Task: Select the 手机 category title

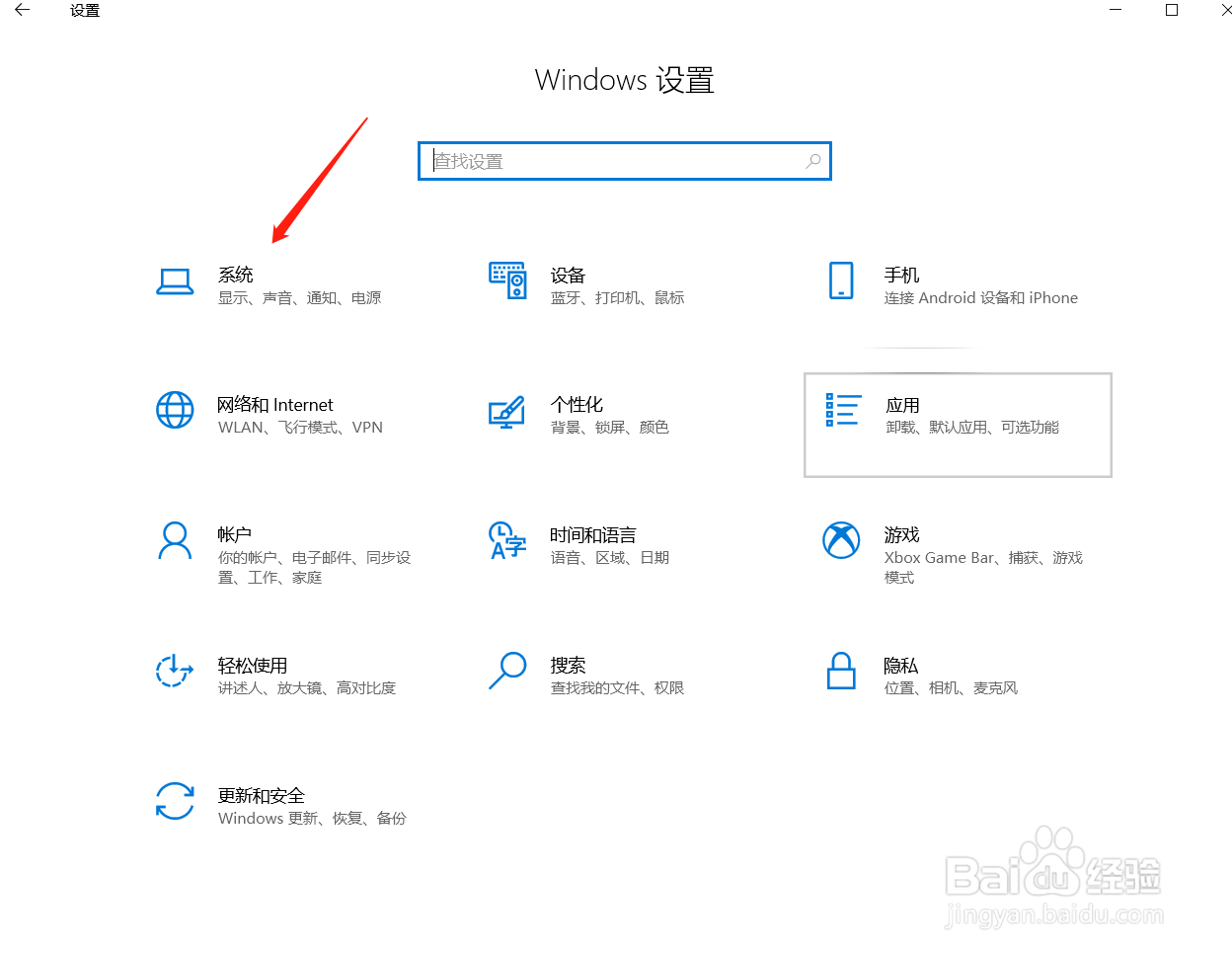Action: click(901, 275)
